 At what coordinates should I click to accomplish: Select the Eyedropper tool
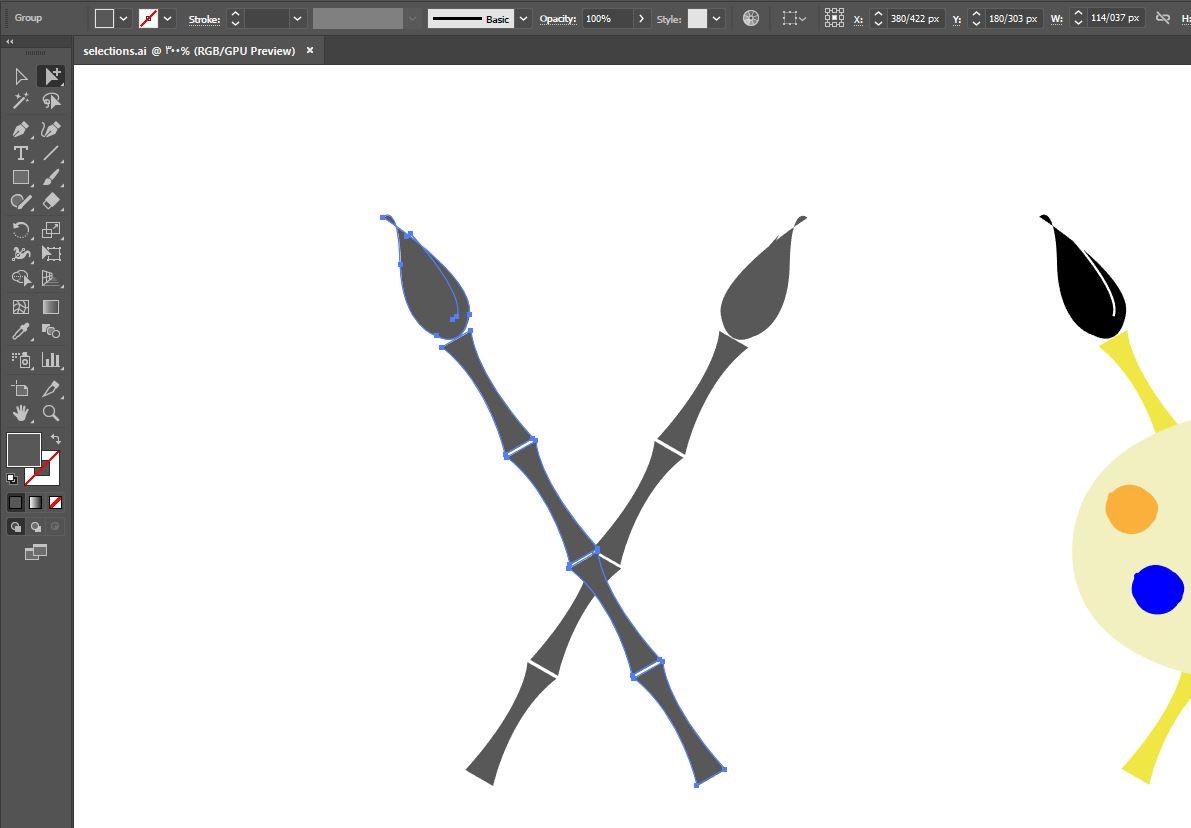tap(21, 331)
